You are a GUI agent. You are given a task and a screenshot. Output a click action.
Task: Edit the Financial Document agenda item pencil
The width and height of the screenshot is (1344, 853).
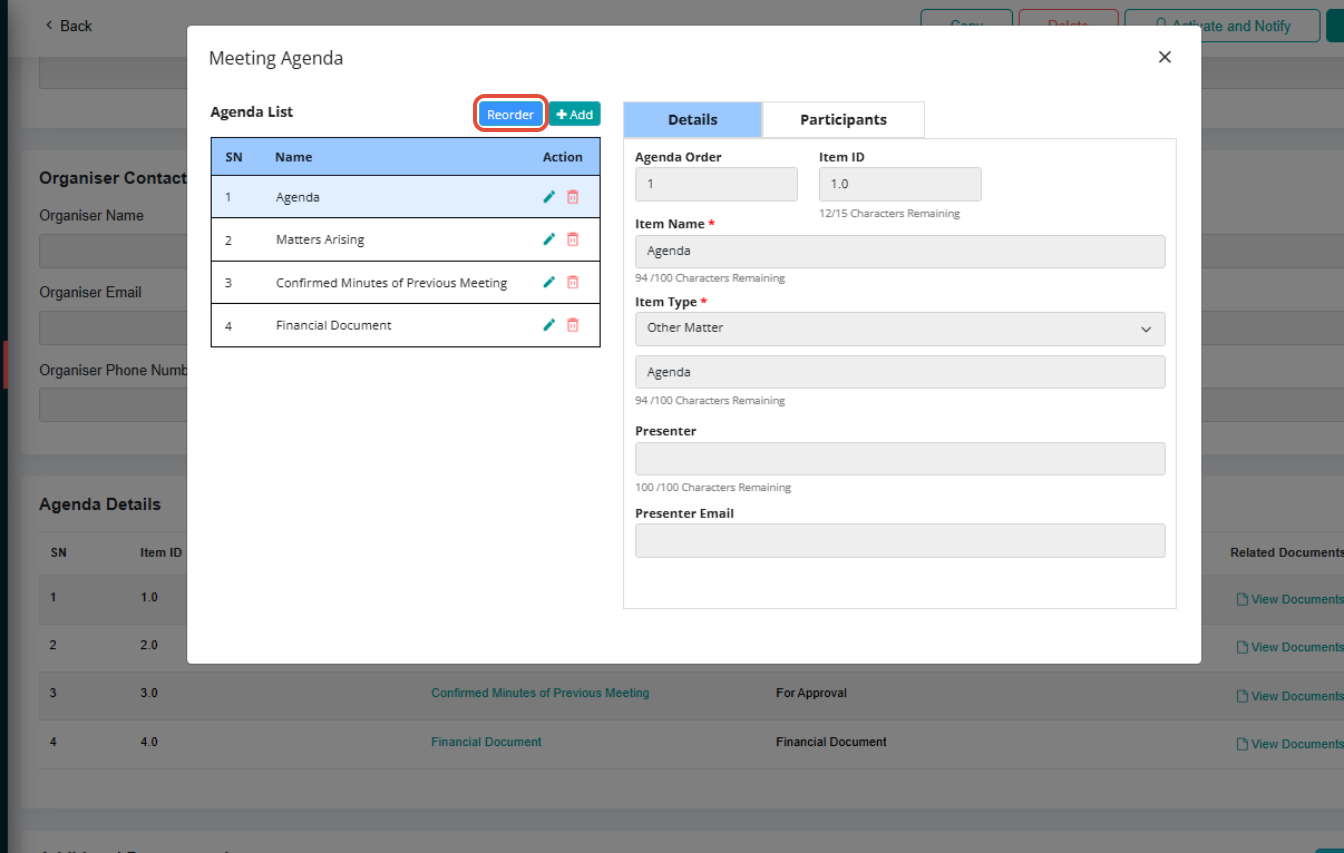tap(549, 325)
